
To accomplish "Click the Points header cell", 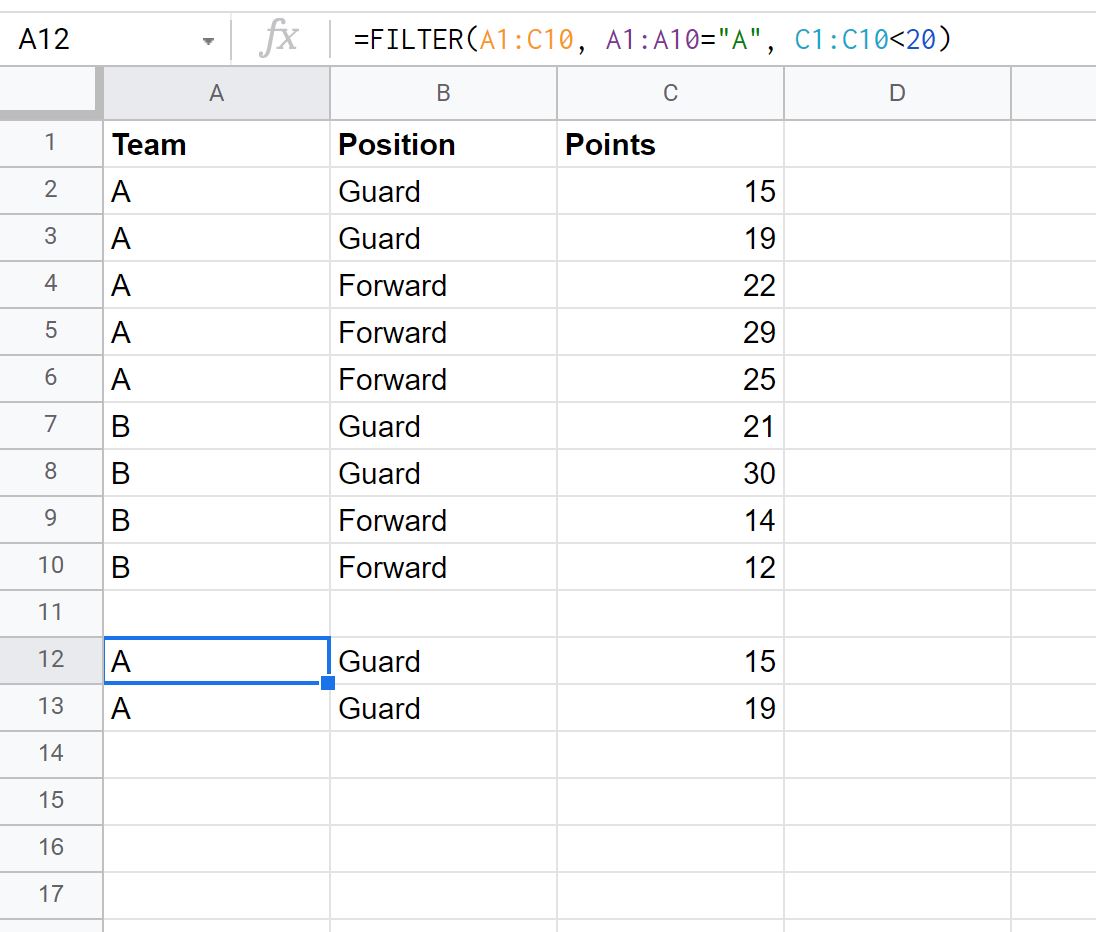I will [670, 144].
